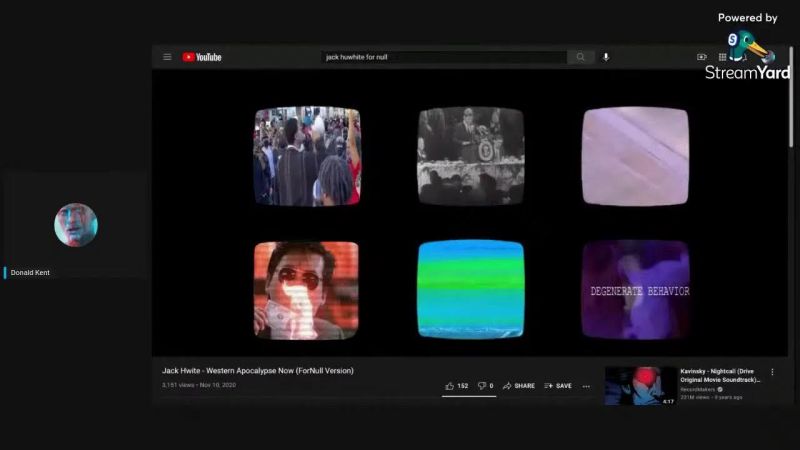Viewport: 800px width, 450px height.
Task: Click the page scrollbar on the right
Action: [791, 97]
